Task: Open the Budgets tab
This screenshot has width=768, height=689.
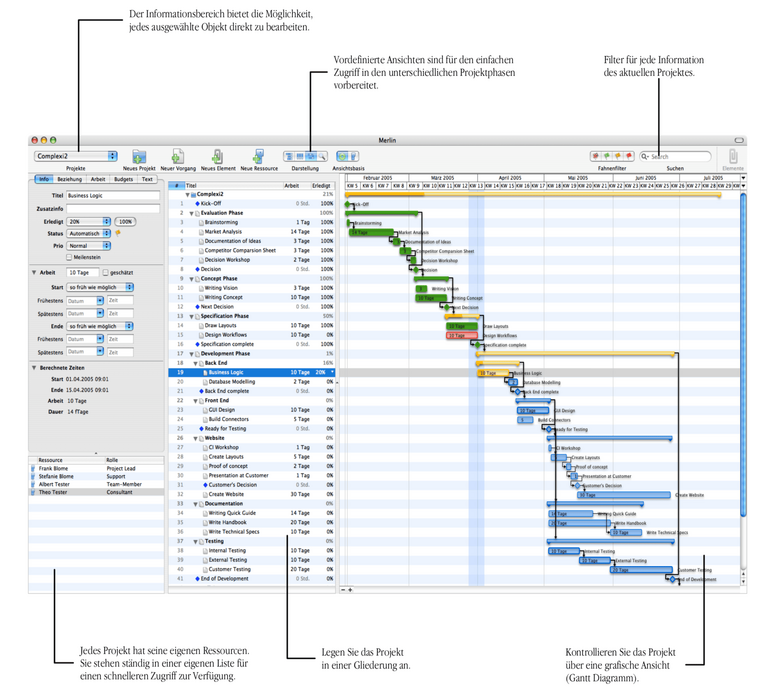Action: click(x=123, y=179)
